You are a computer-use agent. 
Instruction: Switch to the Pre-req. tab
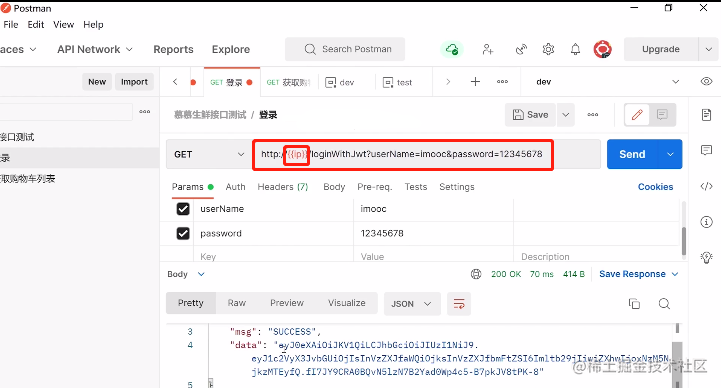click(x=374, y=187)
